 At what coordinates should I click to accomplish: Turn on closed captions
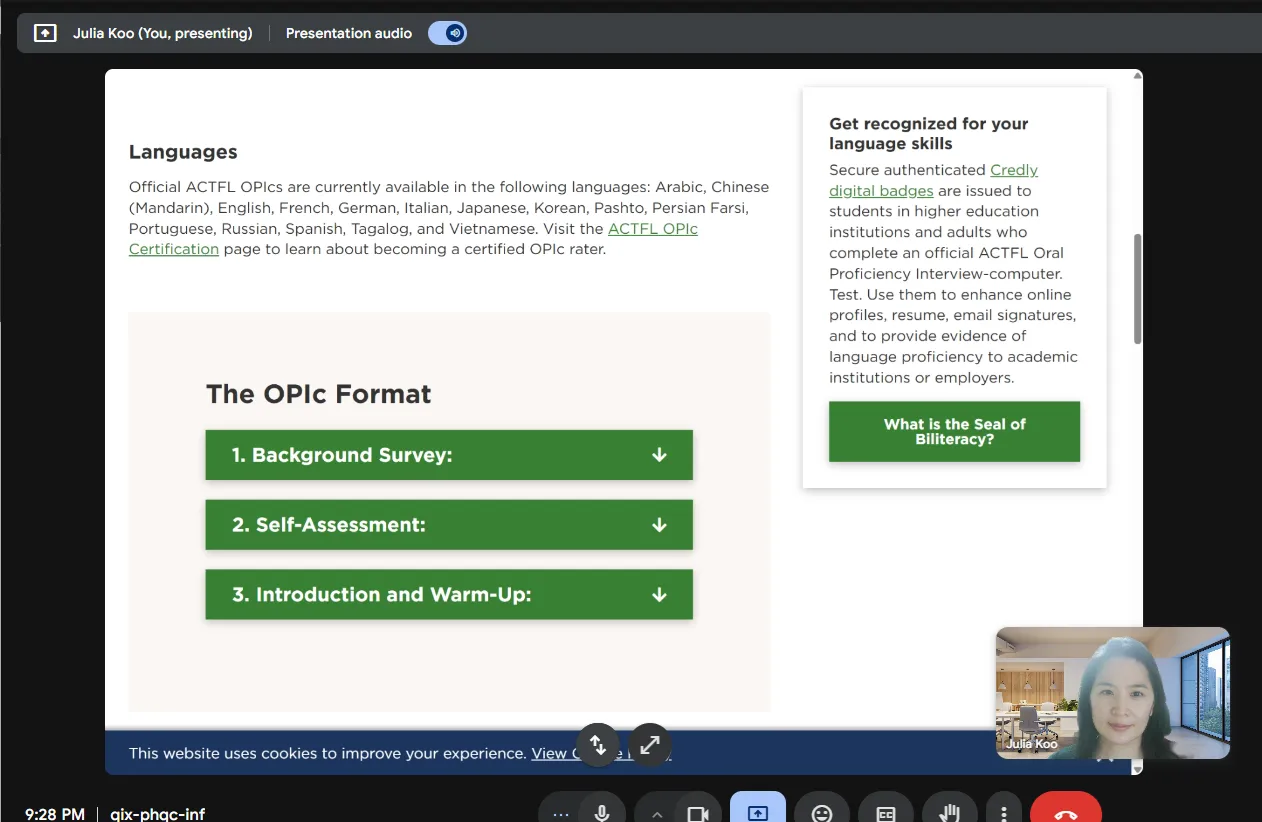point(886,812)
